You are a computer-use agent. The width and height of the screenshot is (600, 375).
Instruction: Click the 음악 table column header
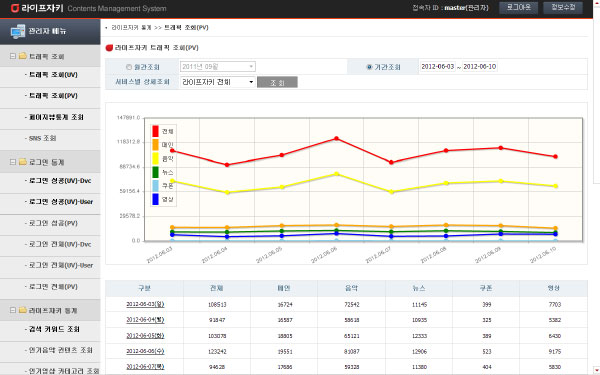pyautogui.click(x=351, y=288)
